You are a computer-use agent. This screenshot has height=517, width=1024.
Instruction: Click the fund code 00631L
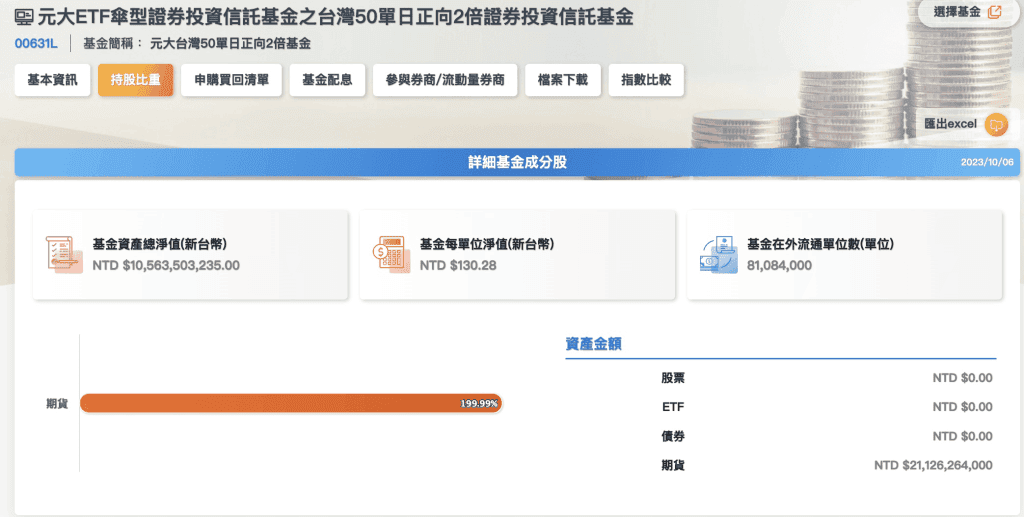pos(36,44)
